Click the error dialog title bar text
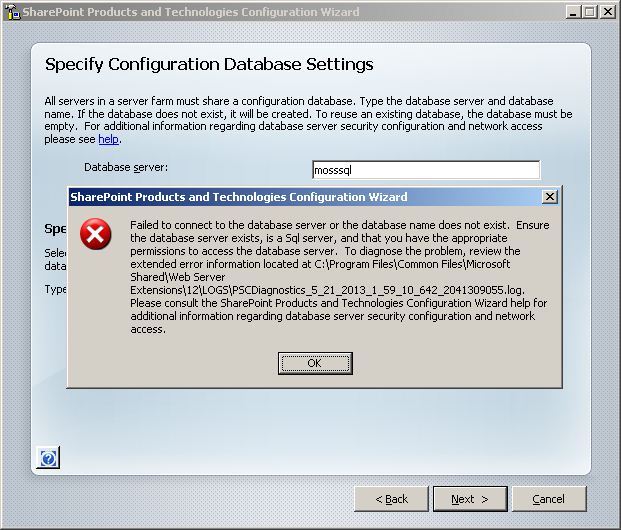The width and height of the screenshot is (621, 530). pos(239,197)
